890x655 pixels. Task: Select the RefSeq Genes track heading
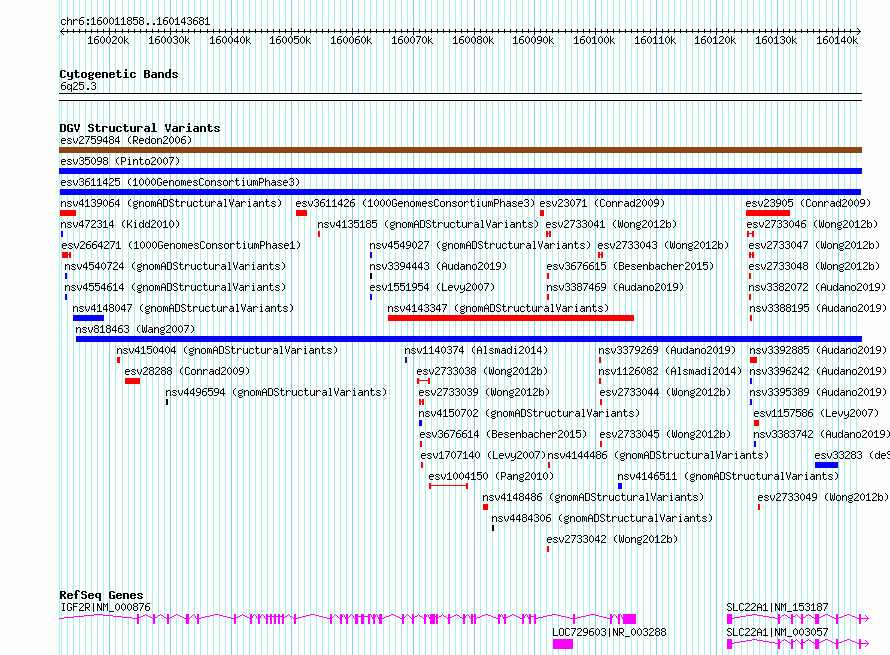tap(101, 595)
